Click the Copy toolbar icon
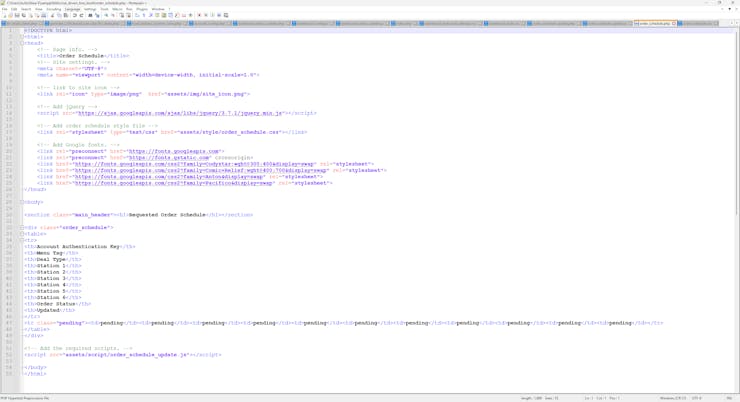The width and height of the screenshot is (740, 402). click(59, 15)
